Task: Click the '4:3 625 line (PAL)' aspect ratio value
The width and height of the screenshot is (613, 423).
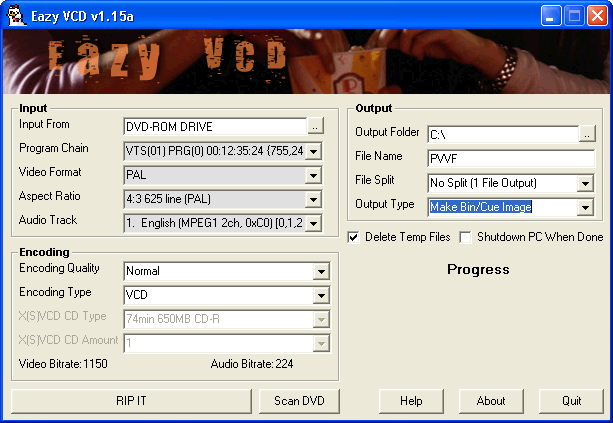Action: click(x=168, y=199)
